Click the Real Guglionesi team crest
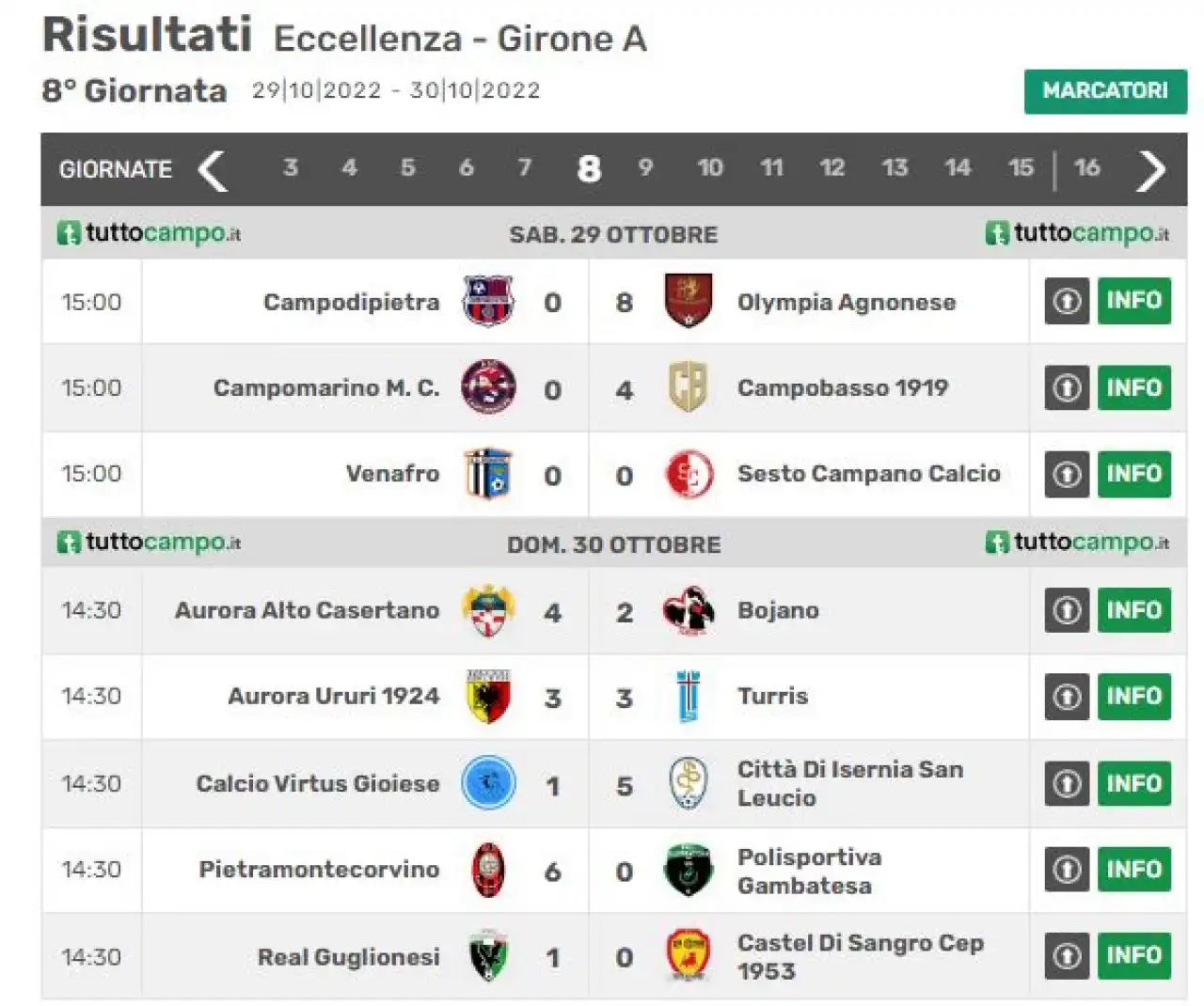The image size is (1204, 1006). point(488,956)
